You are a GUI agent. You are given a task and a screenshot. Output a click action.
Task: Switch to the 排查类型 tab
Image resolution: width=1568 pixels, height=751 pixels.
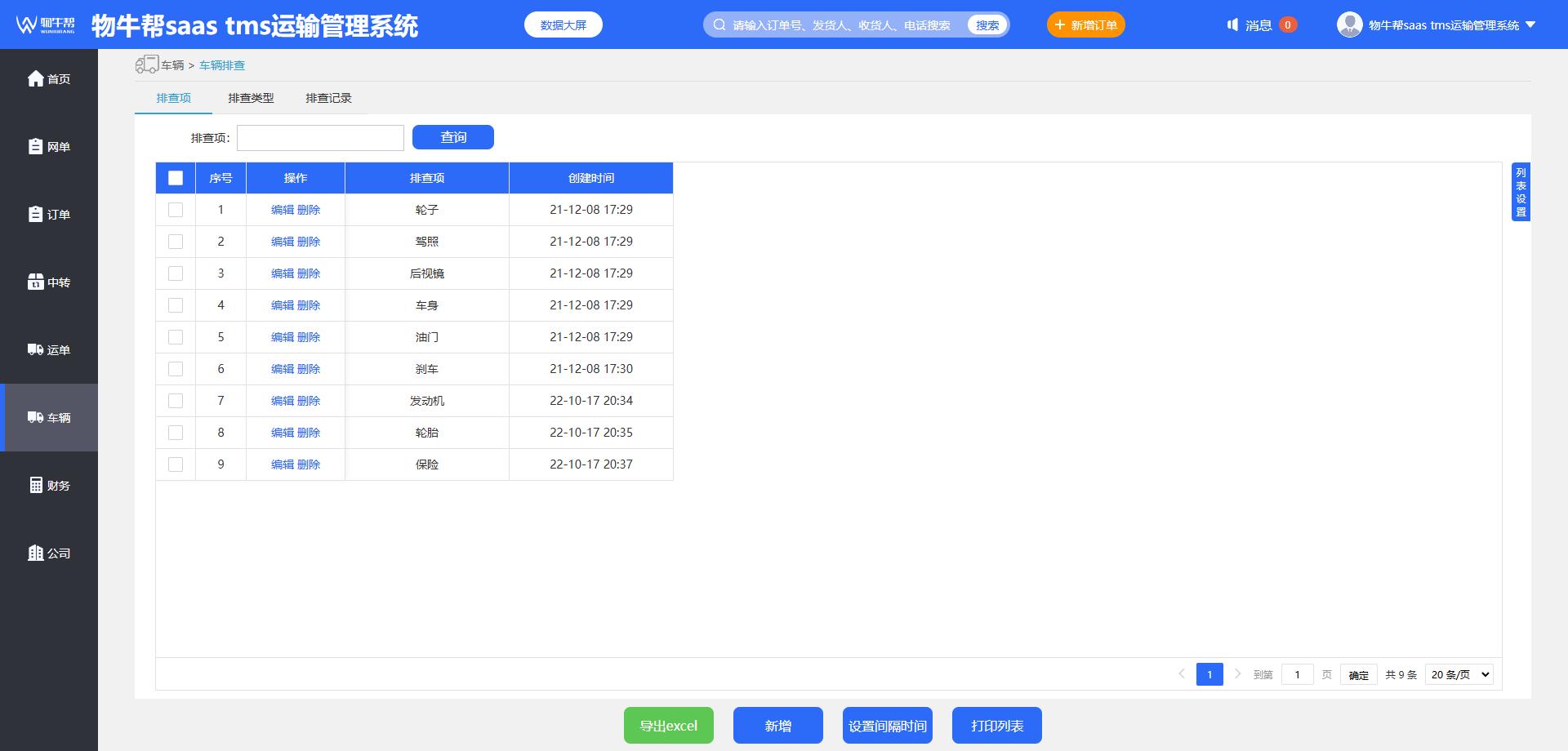251,98
